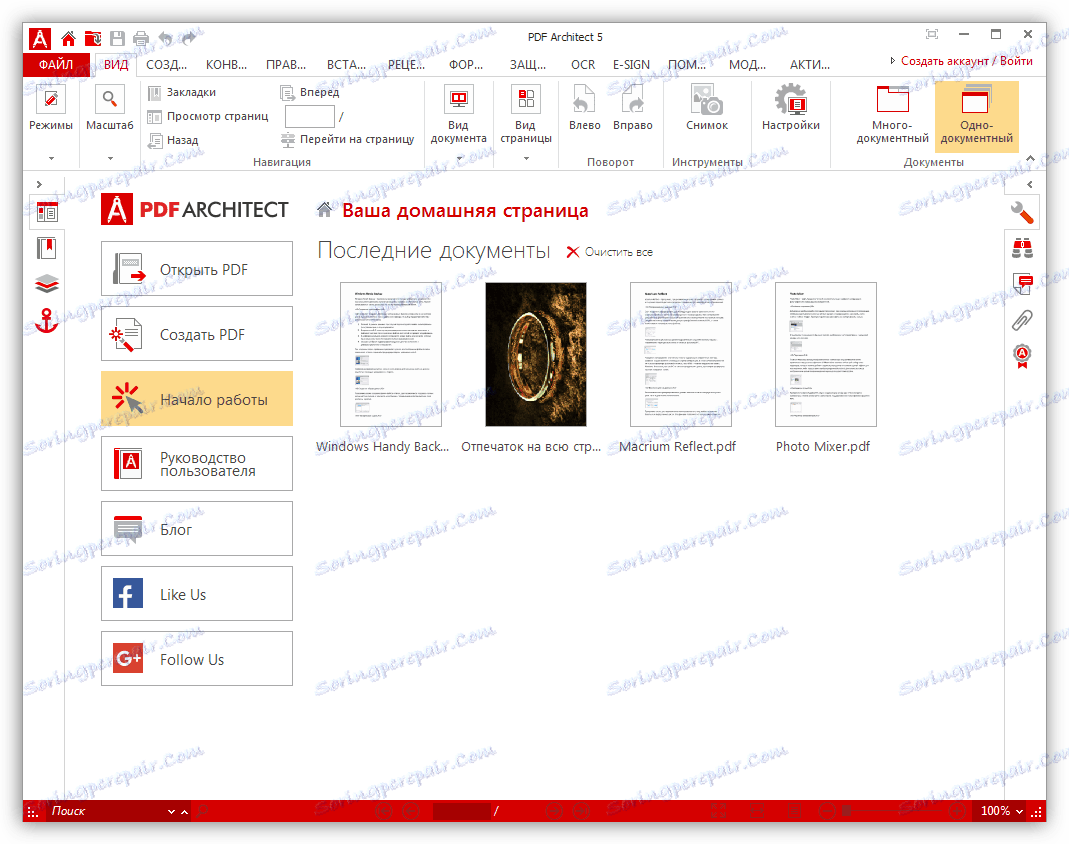Click the Блог button

[197, 528]
